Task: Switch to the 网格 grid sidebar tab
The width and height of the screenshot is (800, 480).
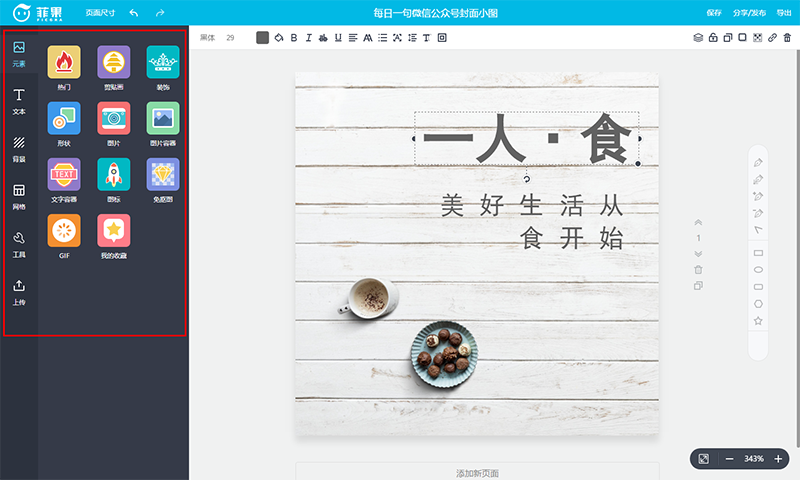Action: pos(19,197)
